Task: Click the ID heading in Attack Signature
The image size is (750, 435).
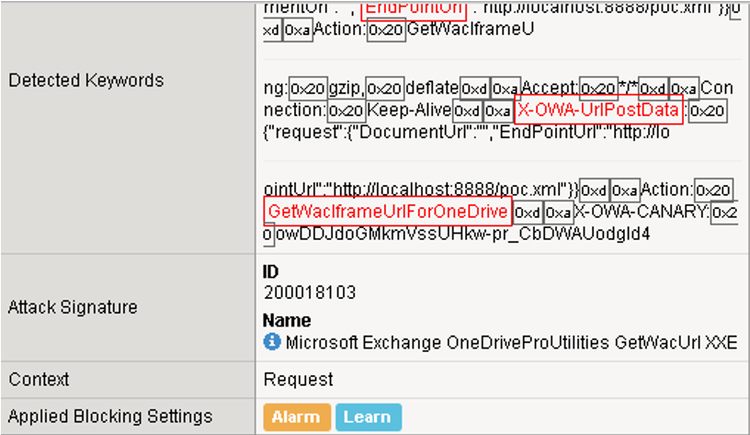Action: 271,272
